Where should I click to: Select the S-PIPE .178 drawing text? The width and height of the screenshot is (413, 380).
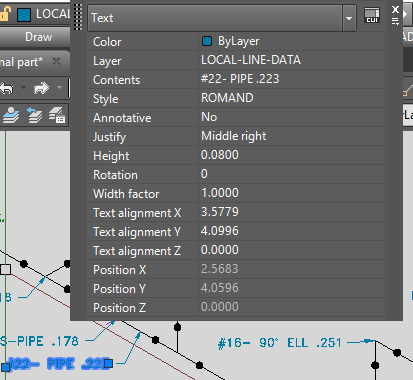[39, 341]
